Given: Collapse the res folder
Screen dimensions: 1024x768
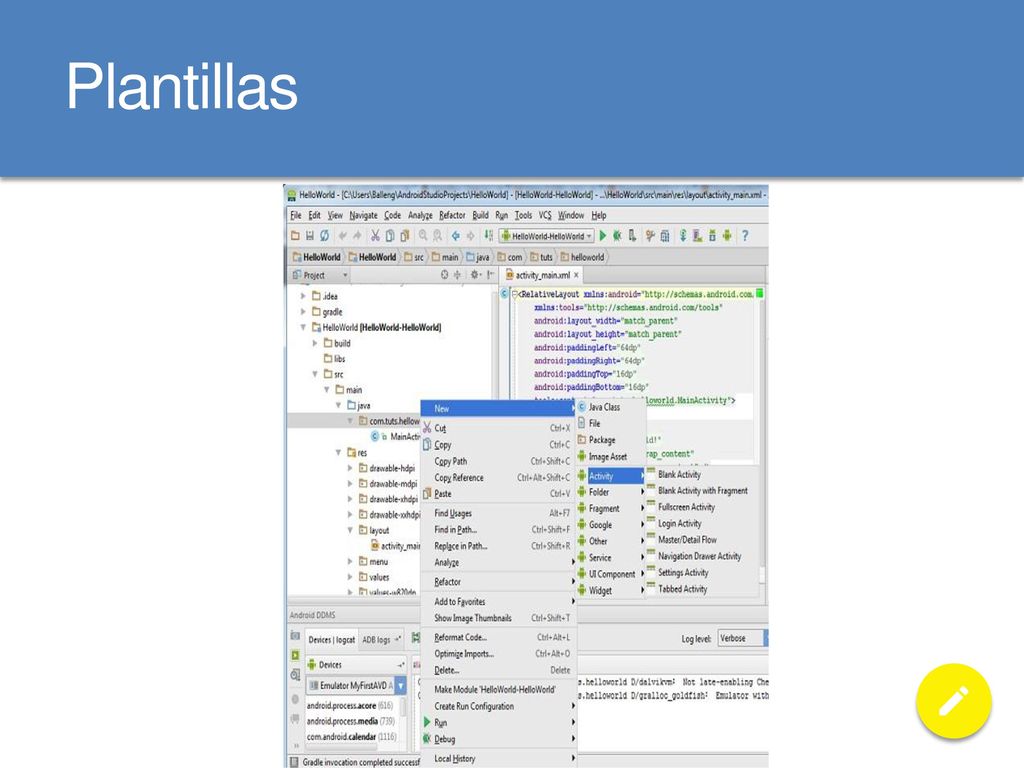Looking at the screenshot, I should (x=338, y=453).
